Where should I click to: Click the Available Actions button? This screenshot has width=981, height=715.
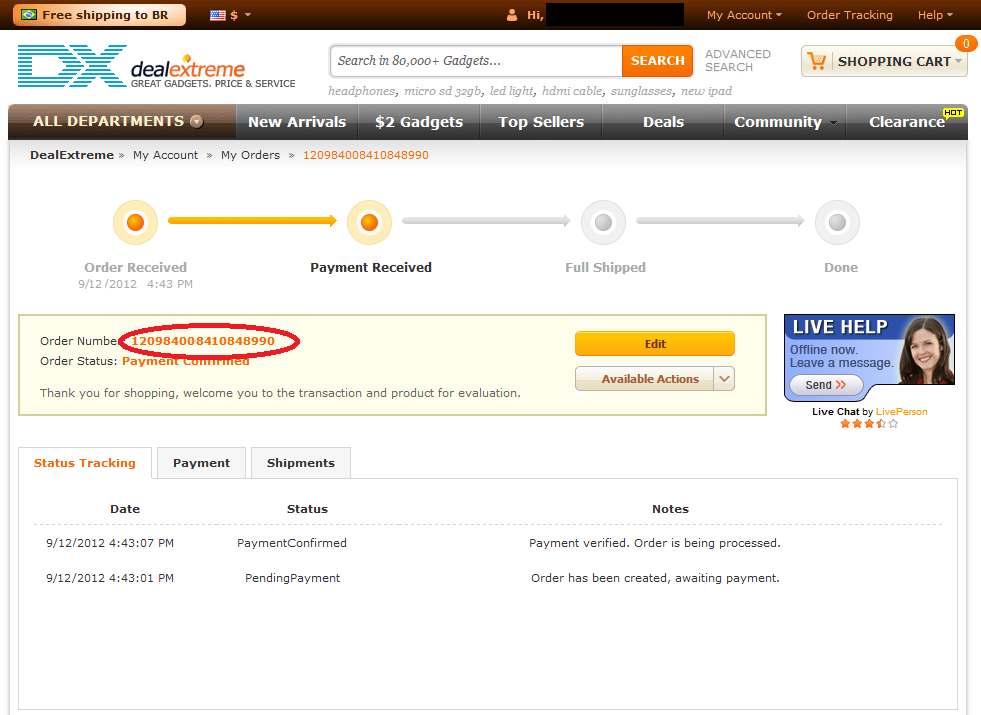click(x=644, y=379)
